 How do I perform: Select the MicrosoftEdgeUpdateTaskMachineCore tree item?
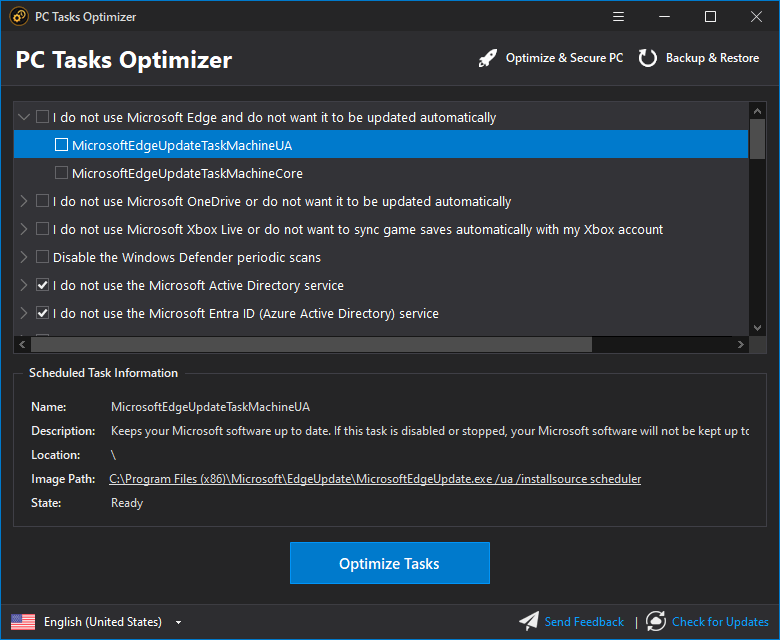pyautogui.click(x=187, y=173)
